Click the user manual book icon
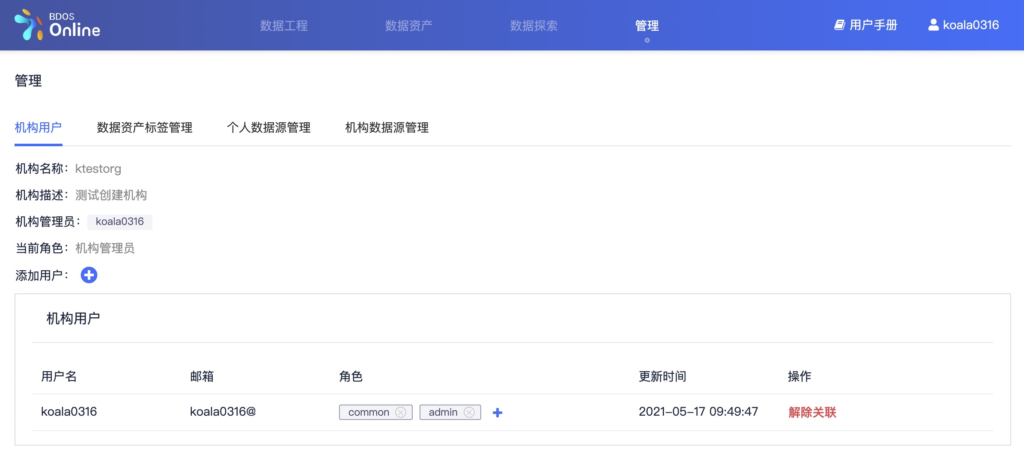Image resolution: width=1024 pixels, height=461 pixels. point(840,25)
